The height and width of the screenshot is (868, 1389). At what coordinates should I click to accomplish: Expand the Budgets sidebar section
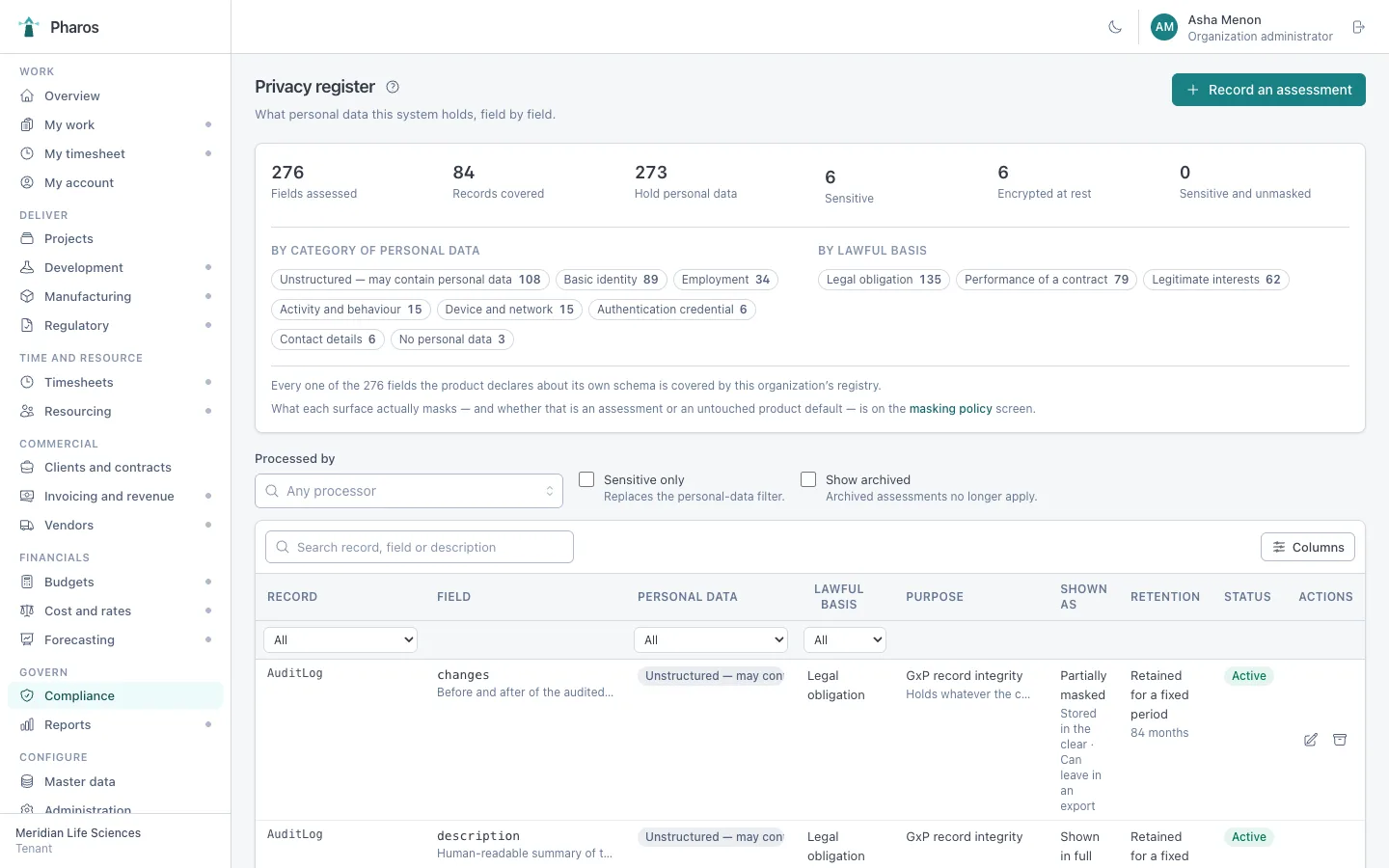[x=208, y=582]
